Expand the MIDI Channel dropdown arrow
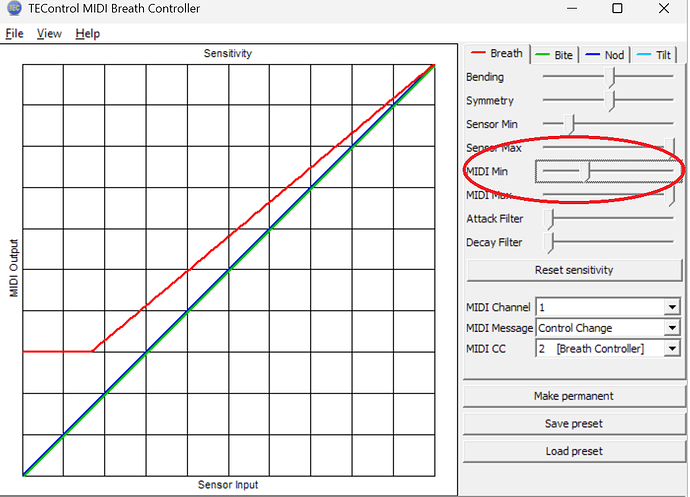The width and height of the screenshot is (690, 497). pyautogui.click(x=672, y=307)
